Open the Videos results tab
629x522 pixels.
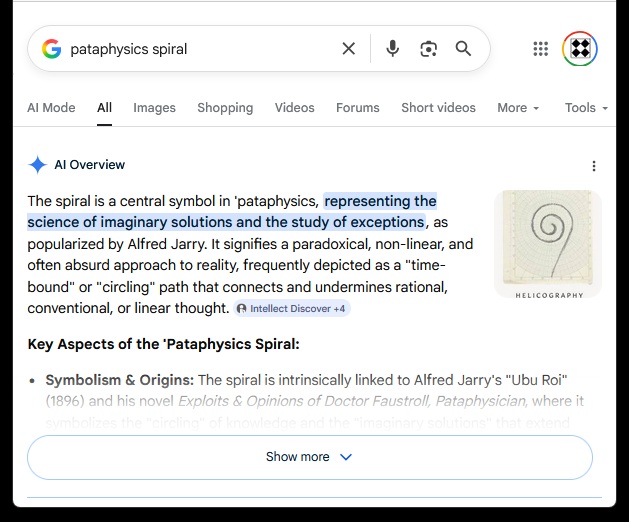[x=294, y=108]
